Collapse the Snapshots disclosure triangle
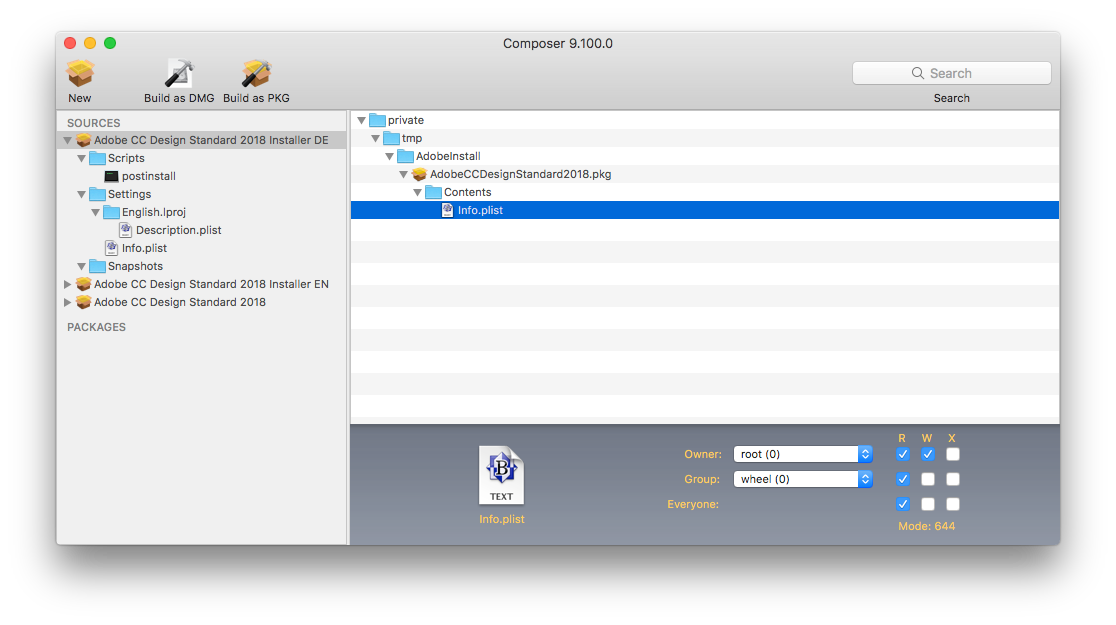The width and height of the screenshot is (1116, 625). [x=82, y=266]
